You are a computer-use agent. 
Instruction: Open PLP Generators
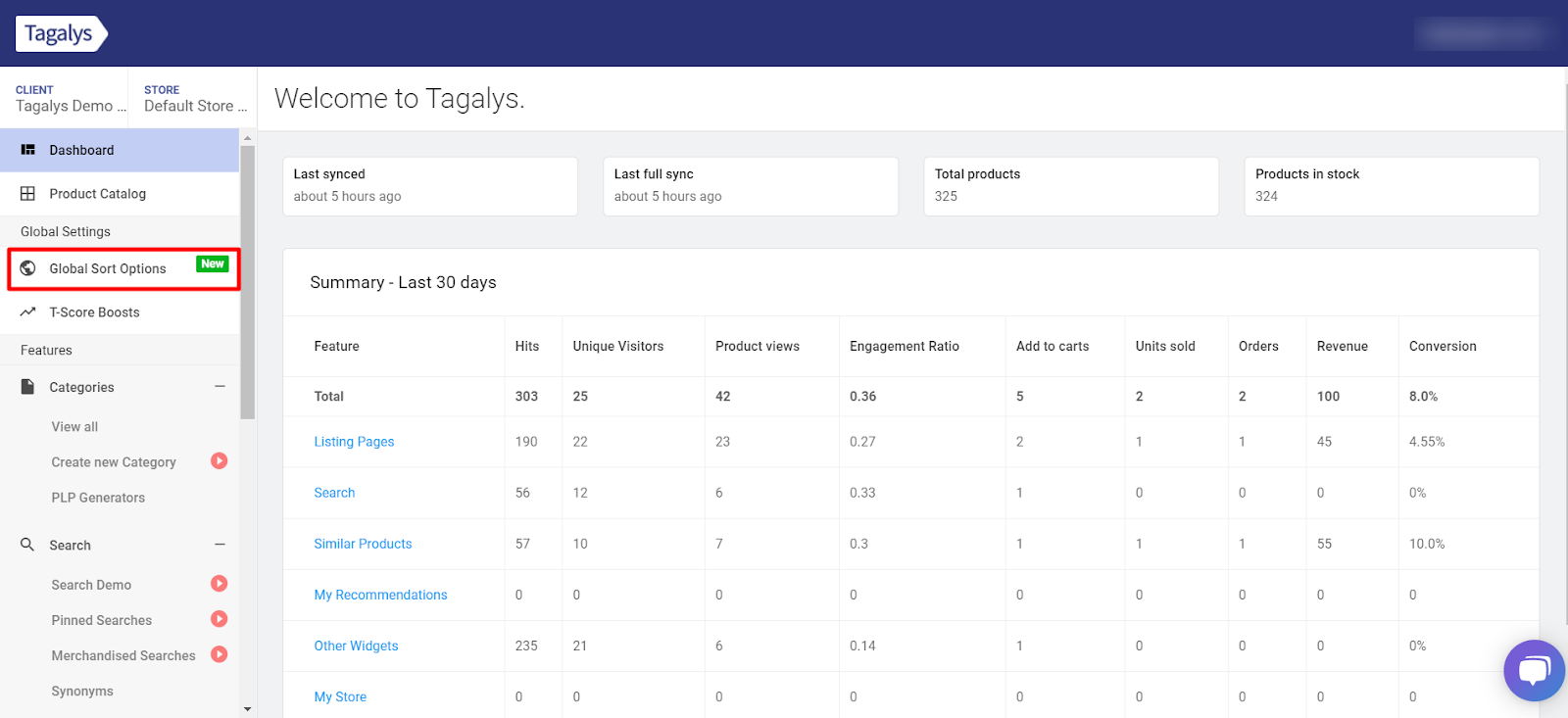click(x=98, y=498)
